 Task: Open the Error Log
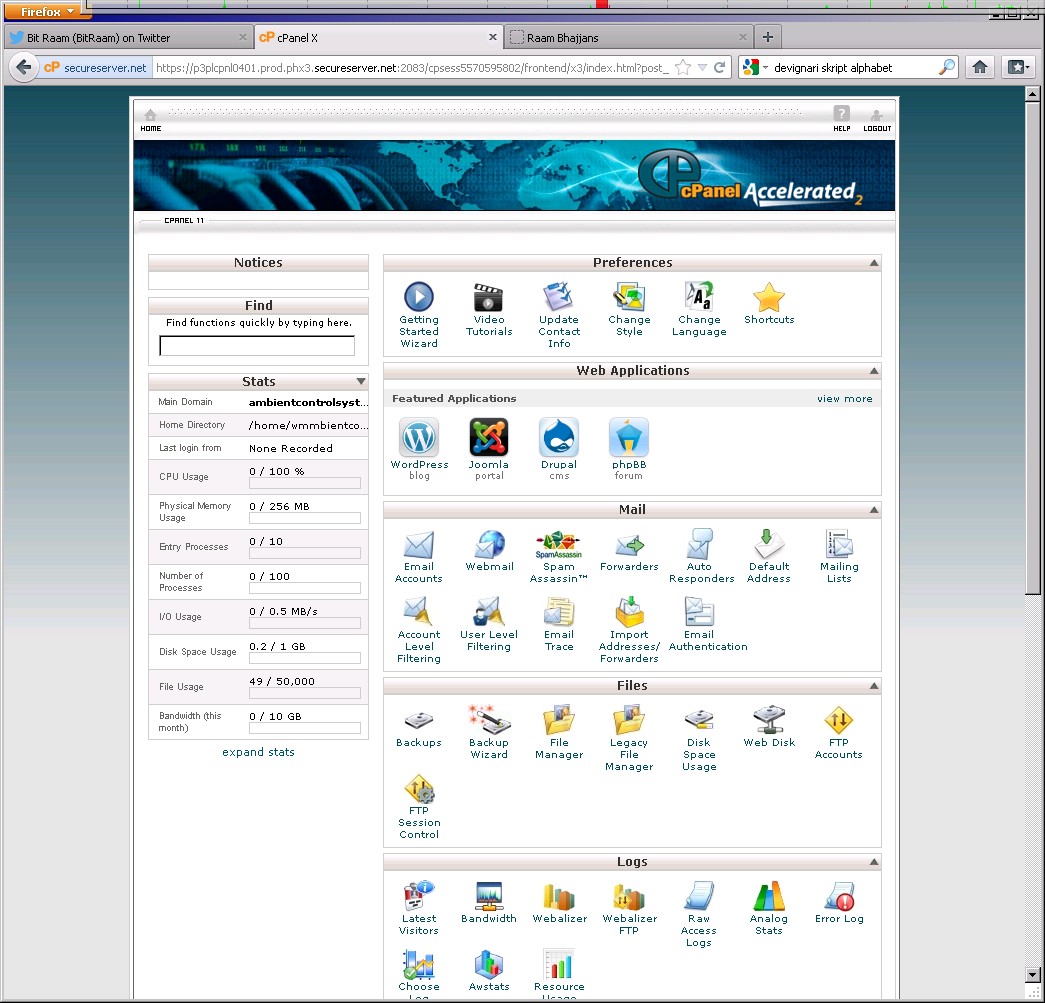coord(839,903)
